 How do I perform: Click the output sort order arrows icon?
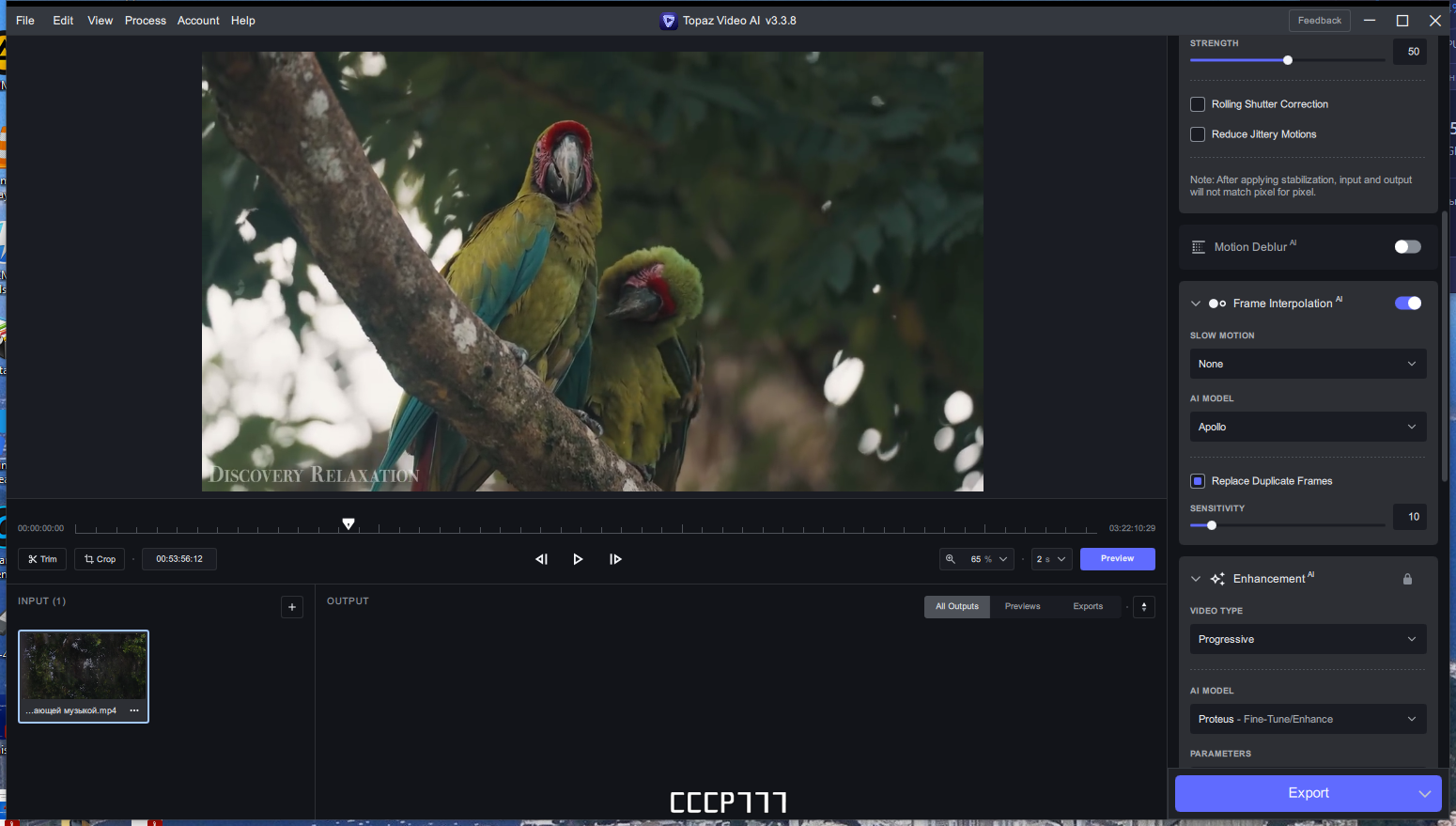point(1144,607)
